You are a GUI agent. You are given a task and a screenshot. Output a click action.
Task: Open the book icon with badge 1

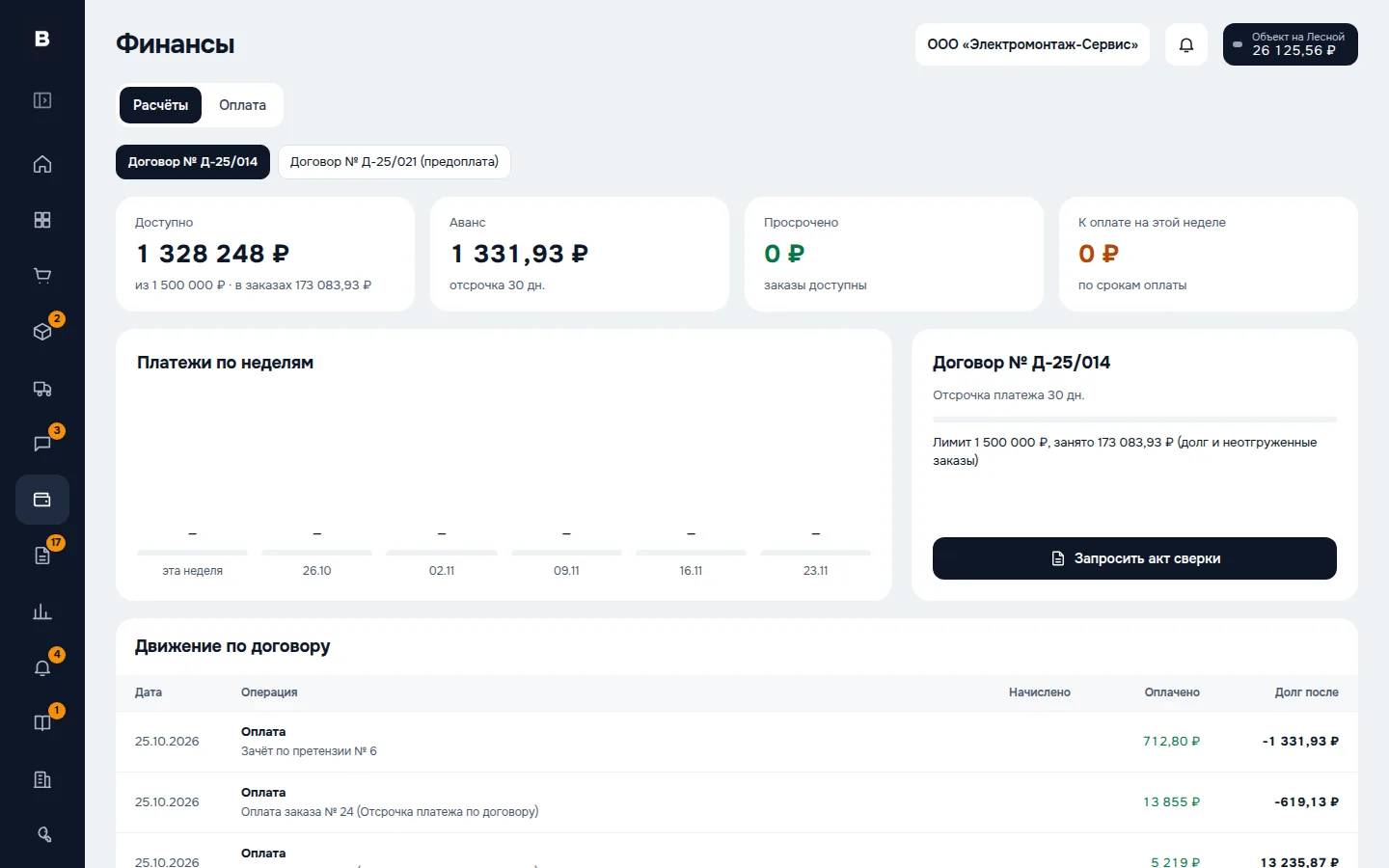click(42, 723)
